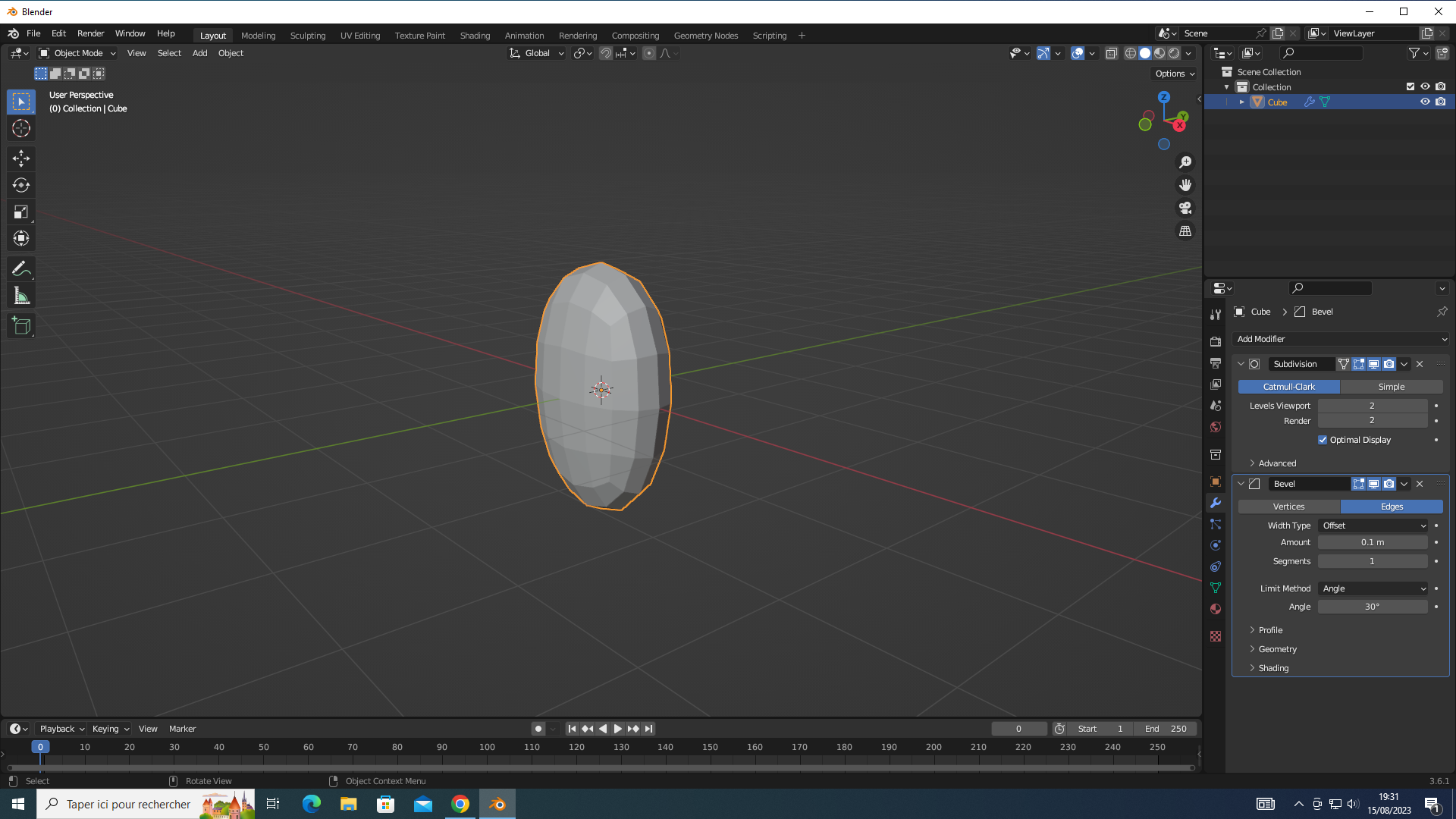1456x819 pixels.
Task: Open Global transform orientation dropdown
Action: pyautogui.click(x=537, y=53)
